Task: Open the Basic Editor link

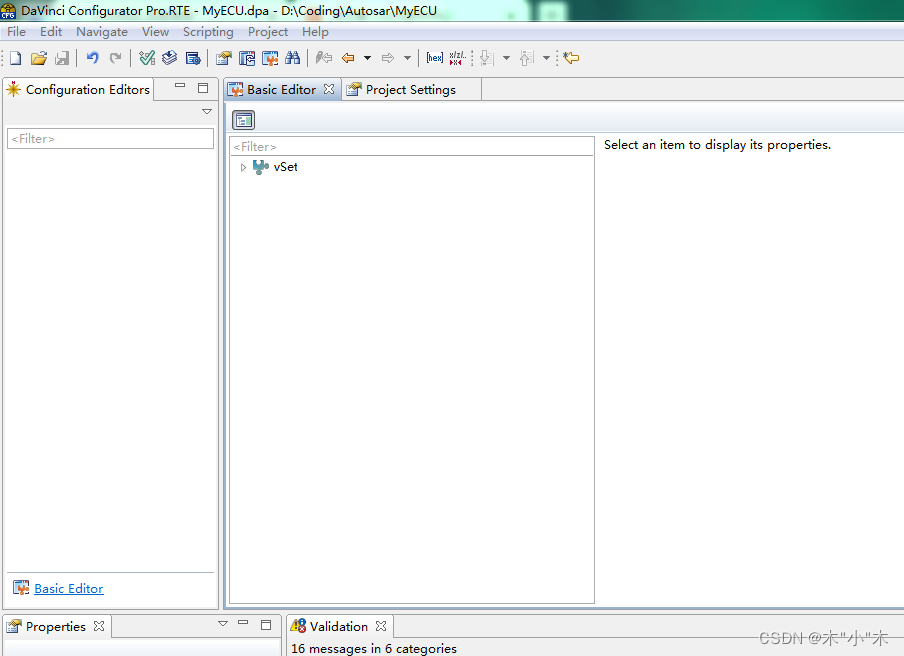Action: point(69,589)
